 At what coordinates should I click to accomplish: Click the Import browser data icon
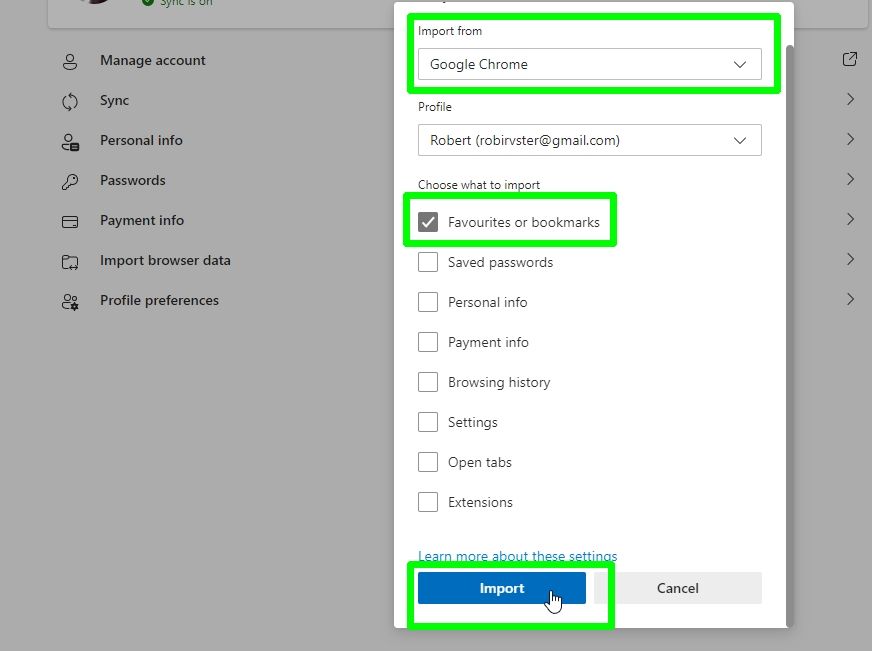coord(69,260)
